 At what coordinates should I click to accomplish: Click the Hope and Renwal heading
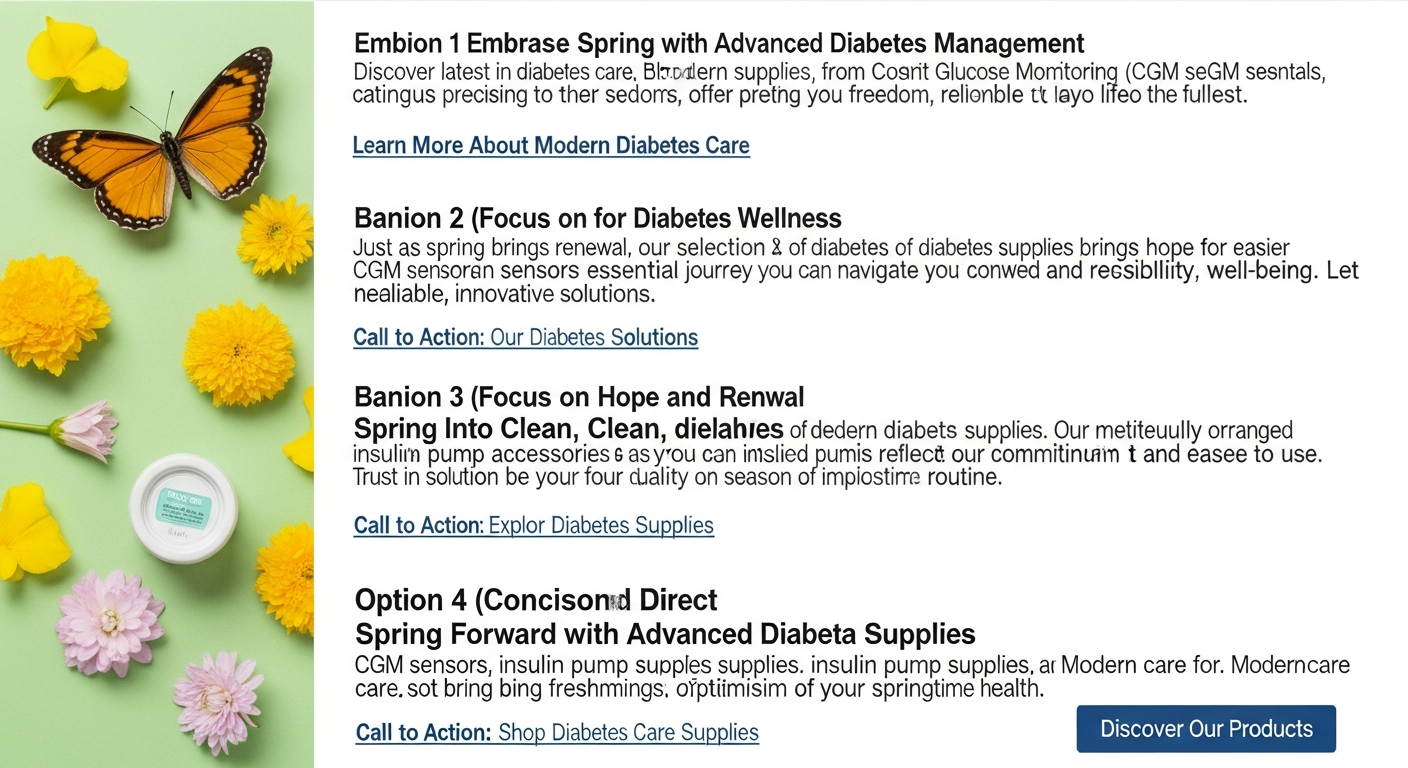[x=580, y=396]
